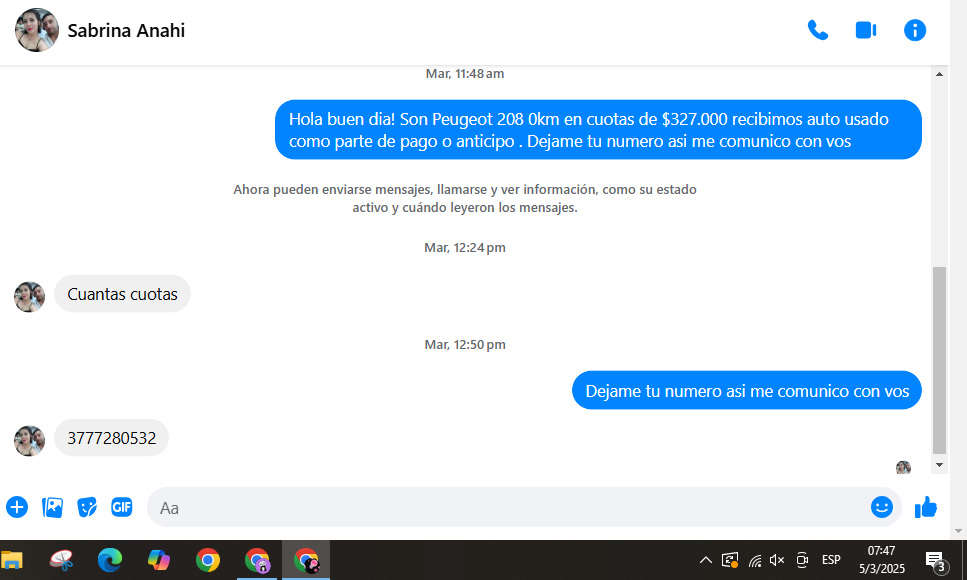Choose a sticker to send
This screenshot has height=580, width=967.
point(87,507)
